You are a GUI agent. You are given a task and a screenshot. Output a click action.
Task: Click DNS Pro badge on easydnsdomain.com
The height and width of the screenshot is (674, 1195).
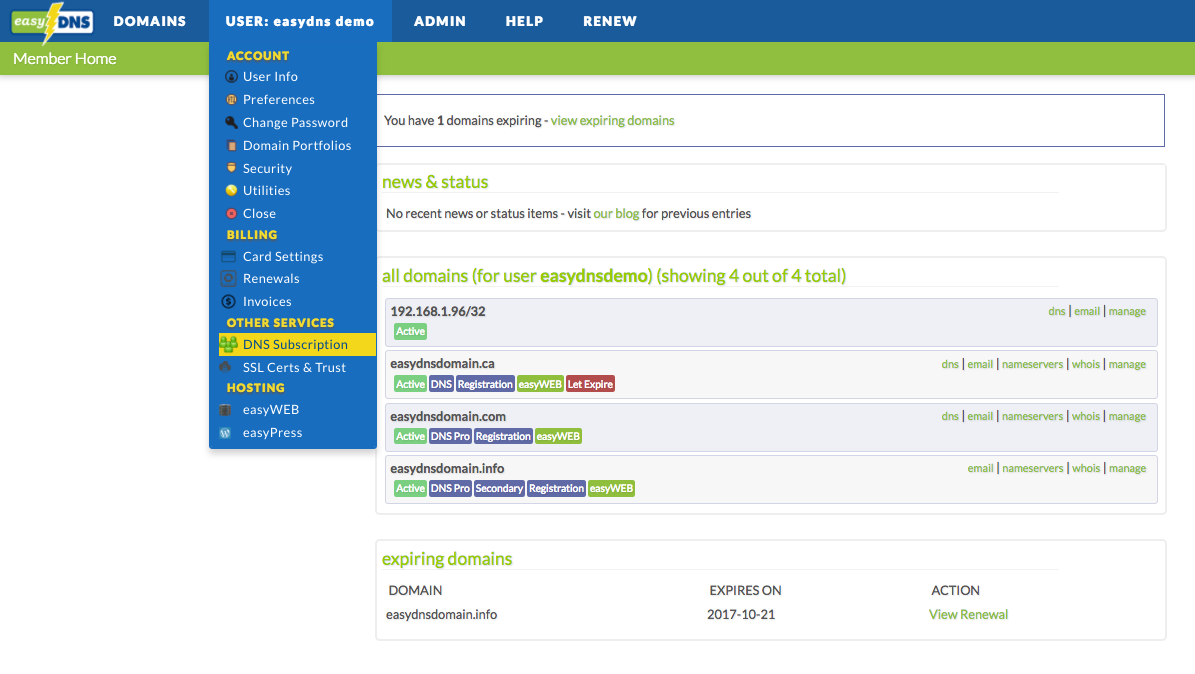[x=450, y=437]
